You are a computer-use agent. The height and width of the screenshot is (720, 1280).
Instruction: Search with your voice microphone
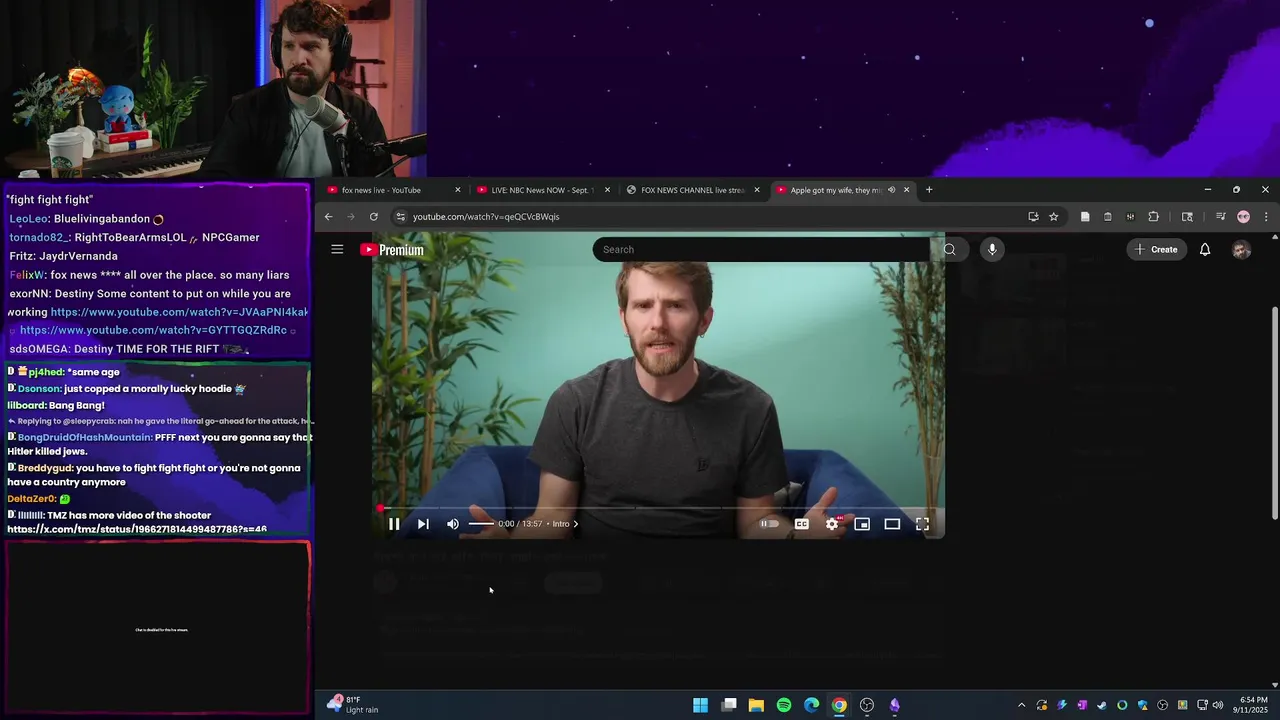992,250
